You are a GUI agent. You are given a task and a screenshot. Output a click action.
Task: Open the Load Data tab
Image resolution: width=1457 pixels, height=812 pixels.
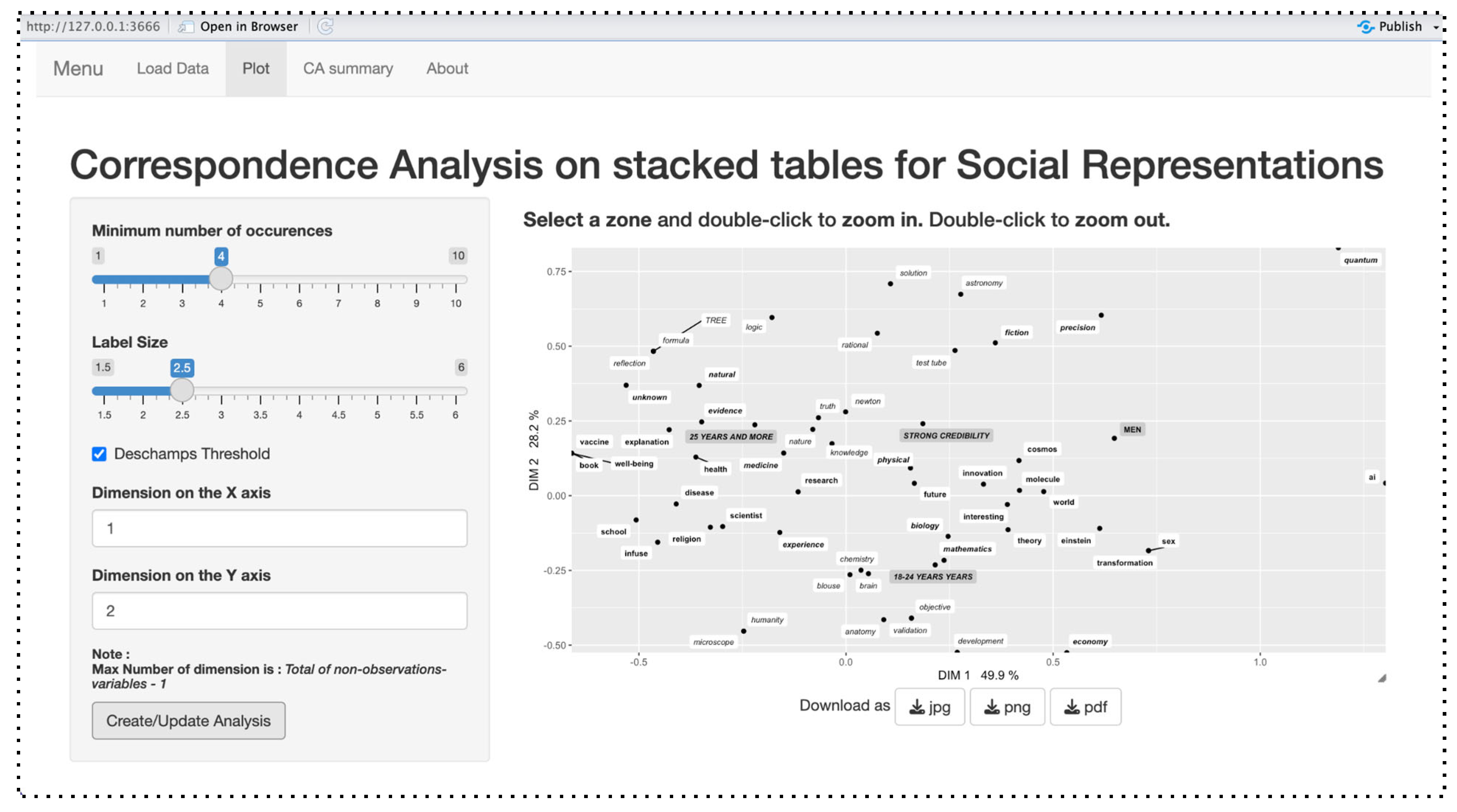click(173, 68)
